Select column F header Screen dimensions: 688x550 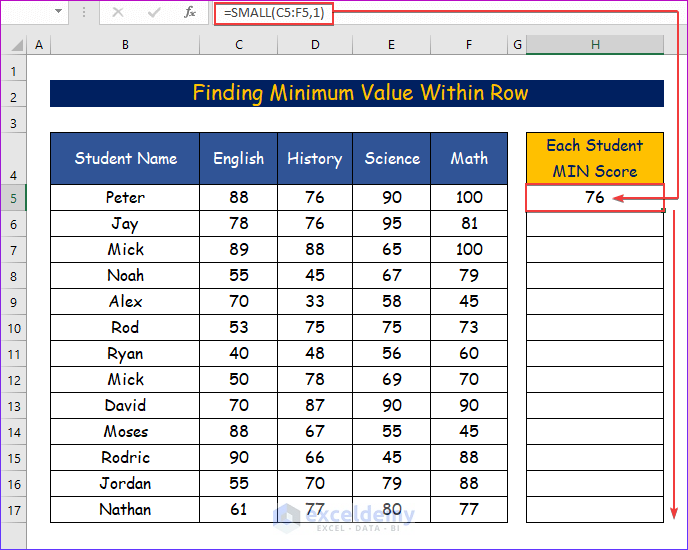click(469, 45)
